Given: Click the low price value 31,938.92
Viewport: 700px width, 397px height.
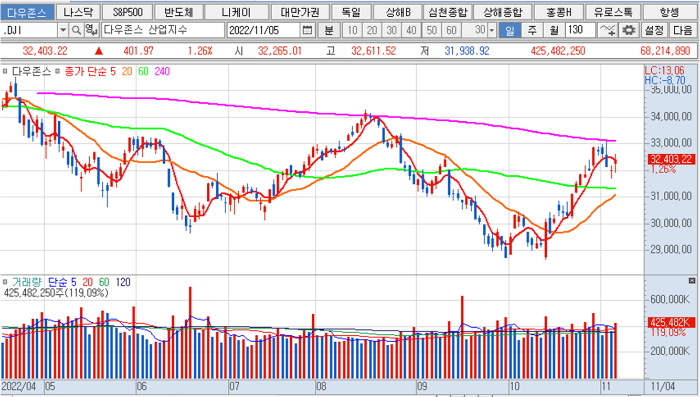Looking at the screenshot, I should tap(467, 51).
